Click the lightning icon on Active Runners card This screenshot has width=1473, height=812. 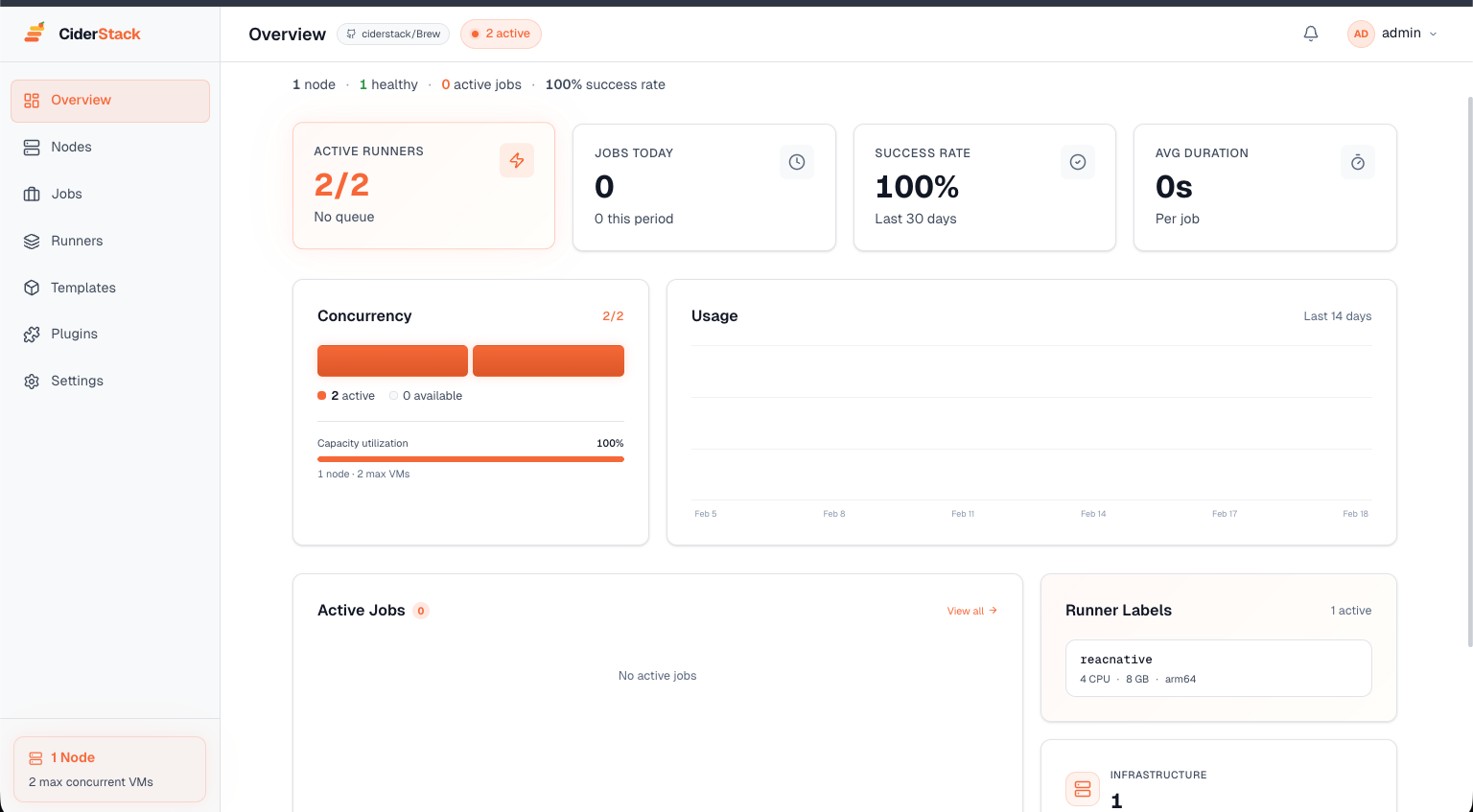[517, 160]
